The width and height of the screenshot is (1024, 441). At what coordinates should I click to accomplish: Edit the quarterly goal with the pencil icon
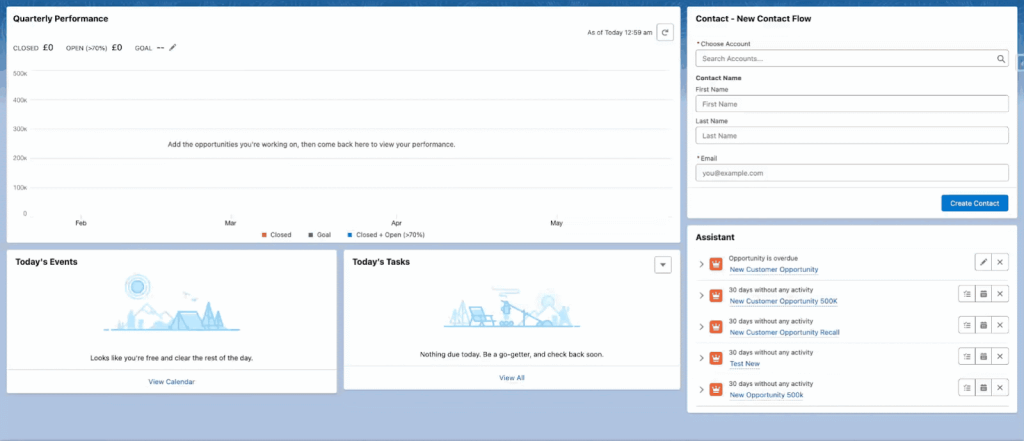tap(172, 48)
